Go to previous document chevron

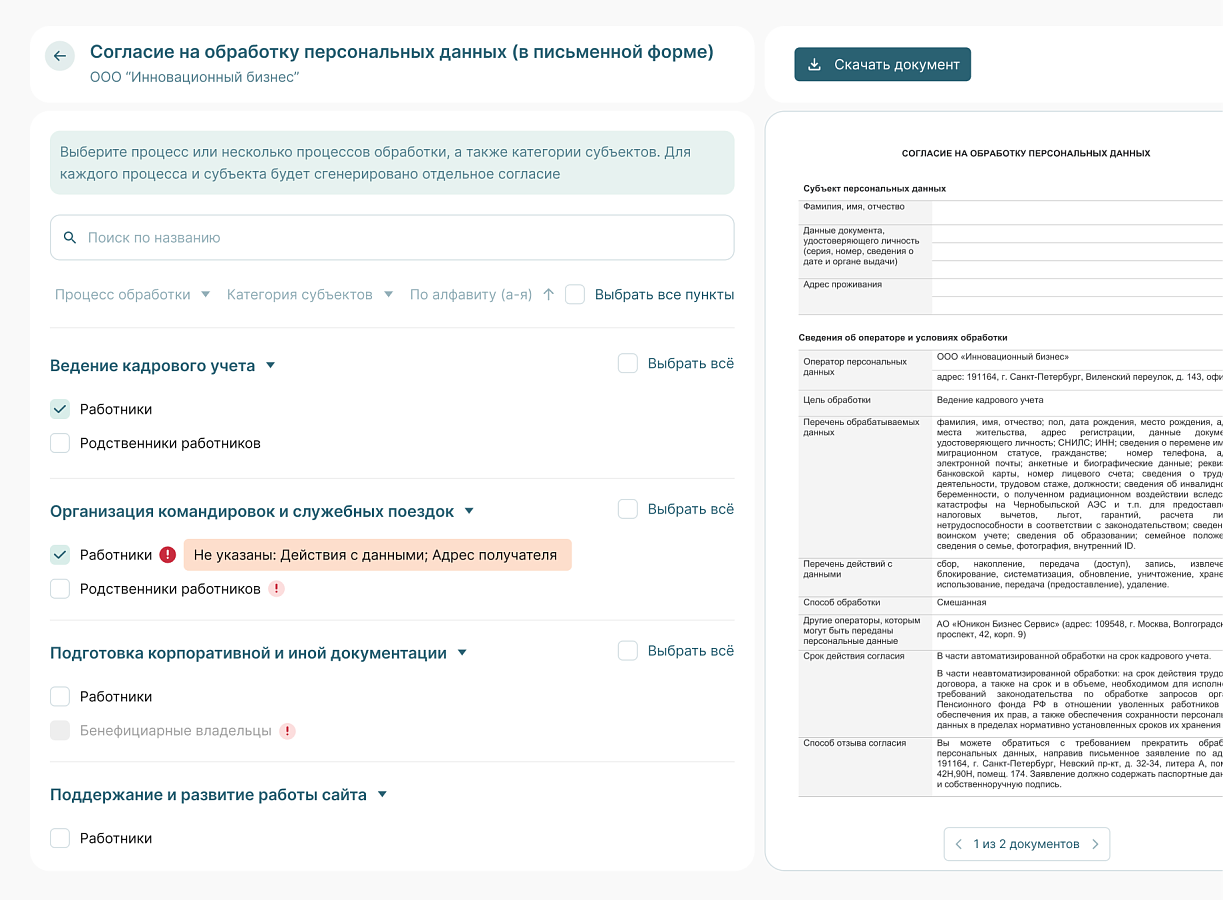(x=959, y=844)
